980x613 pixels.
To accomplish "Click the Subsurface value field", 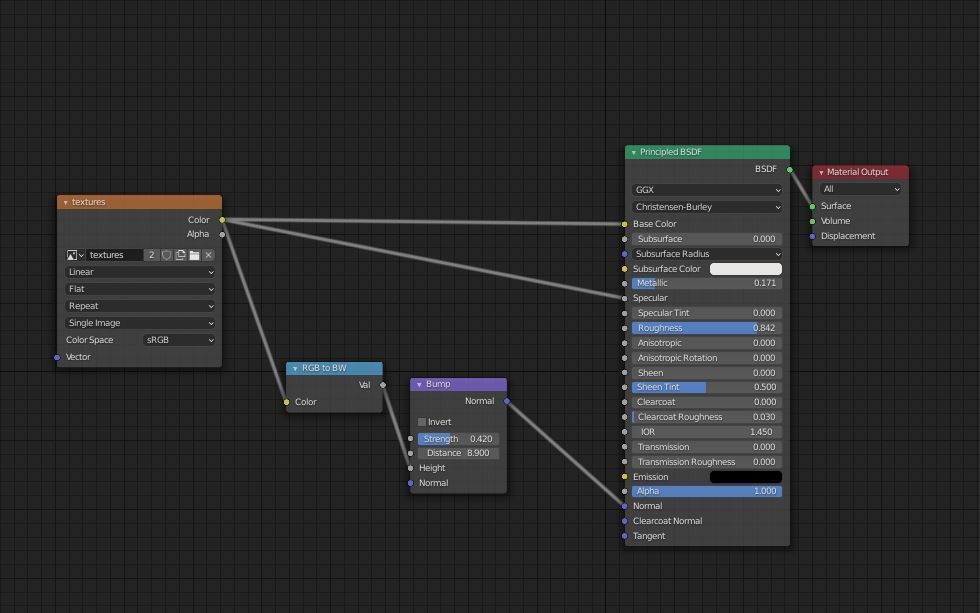I will click(707, 239).
